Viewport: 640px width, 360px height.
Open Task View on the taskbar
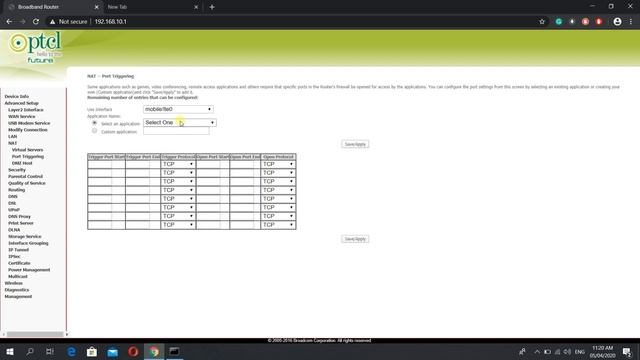pyautogui.click(x=50, y=351)
